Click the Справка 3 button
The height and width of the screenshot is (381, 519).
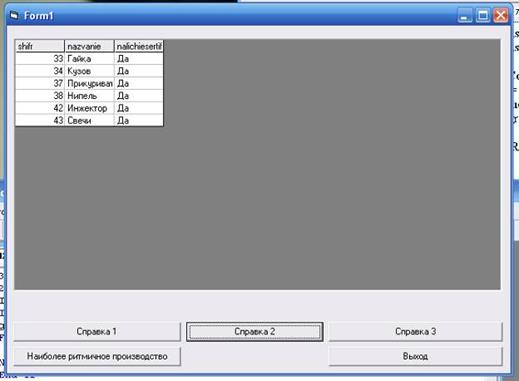click(x=415, y=331)
